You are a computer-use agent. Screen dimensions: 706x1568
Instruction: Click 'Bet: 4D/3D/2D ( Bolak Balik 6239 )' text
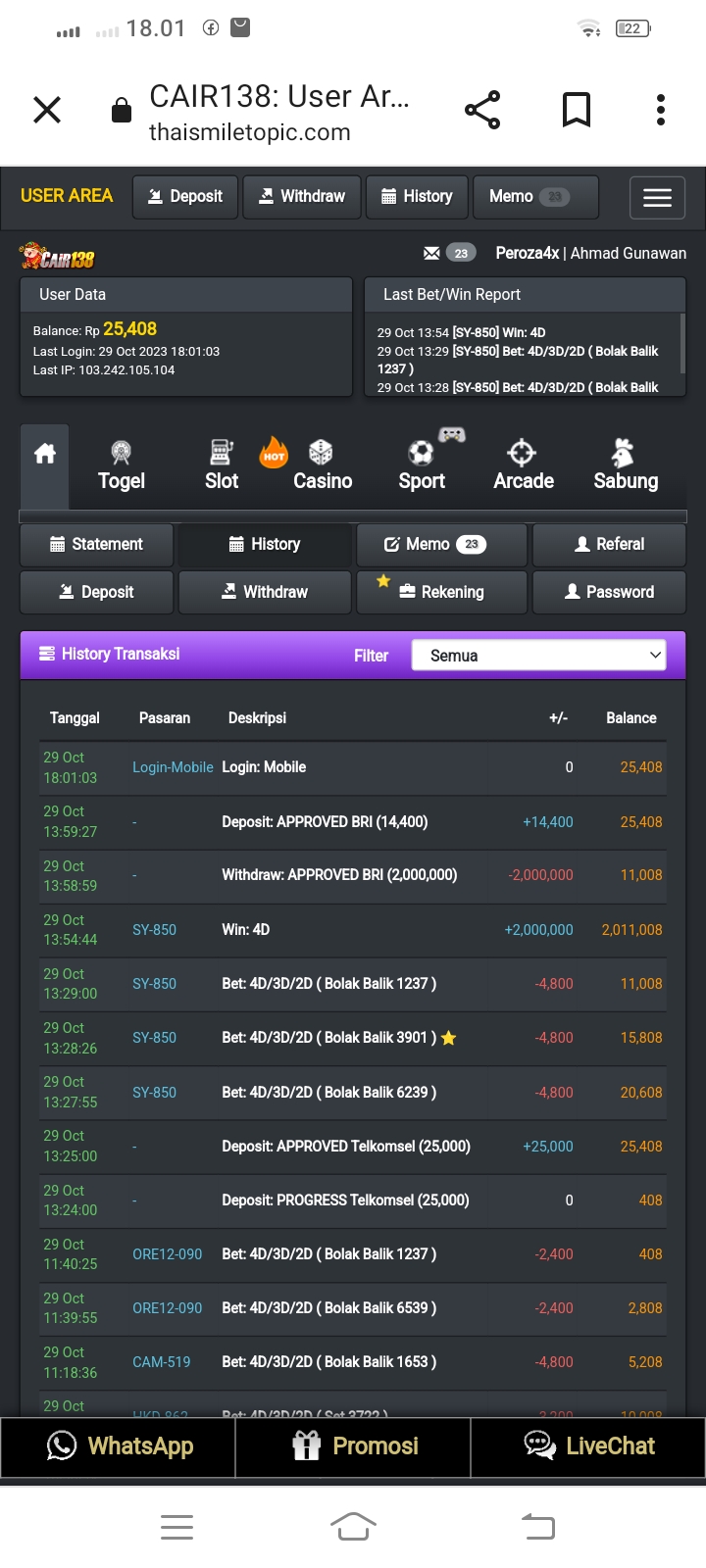tap(329, 1092)
